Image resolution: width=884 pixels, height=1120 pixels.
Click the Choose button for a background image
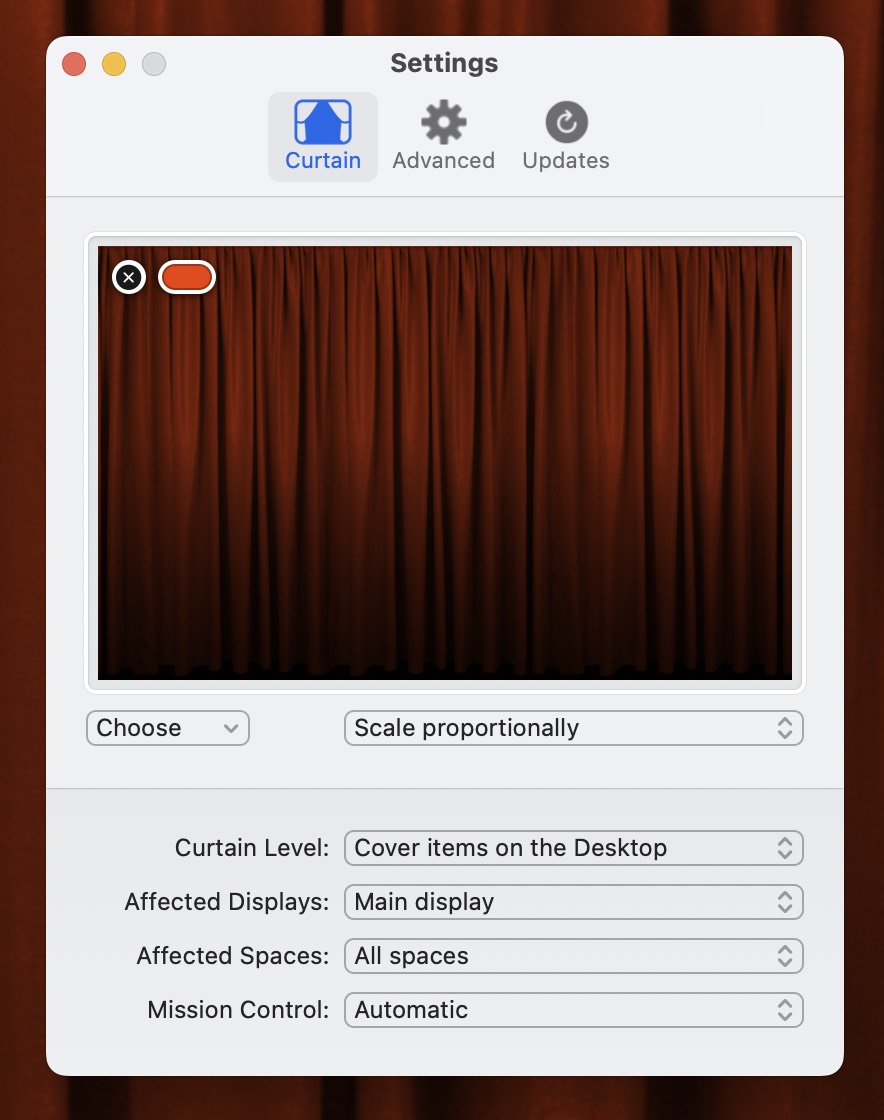(x=167, y=728)
